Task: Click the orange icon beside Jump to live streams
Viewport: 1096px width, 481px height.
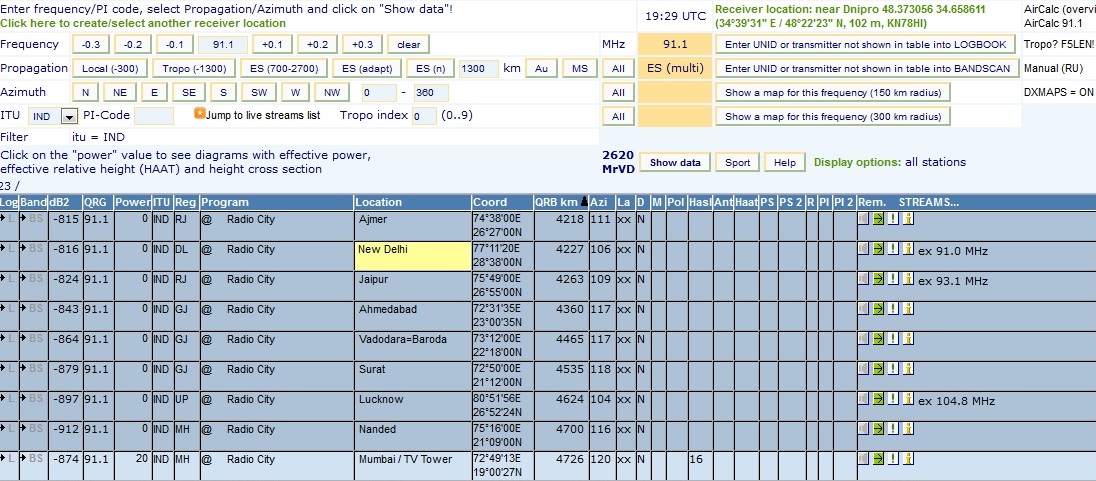Action: 199,113
